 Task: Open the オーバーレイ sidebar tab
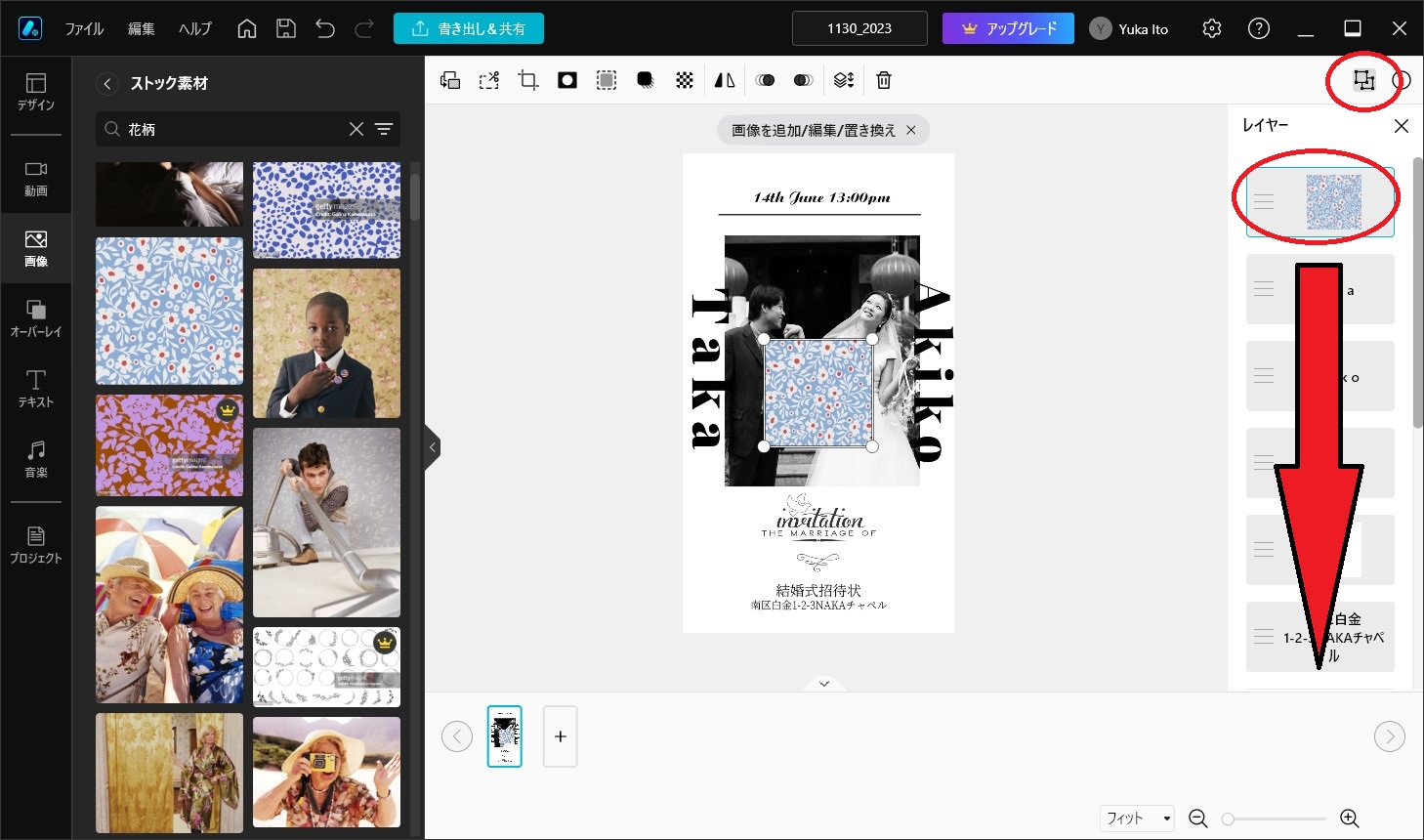36,319
